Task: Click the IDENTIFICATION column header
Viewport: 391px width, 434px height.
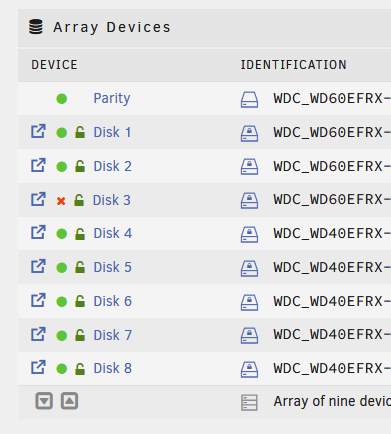Action: coord(294,65)
